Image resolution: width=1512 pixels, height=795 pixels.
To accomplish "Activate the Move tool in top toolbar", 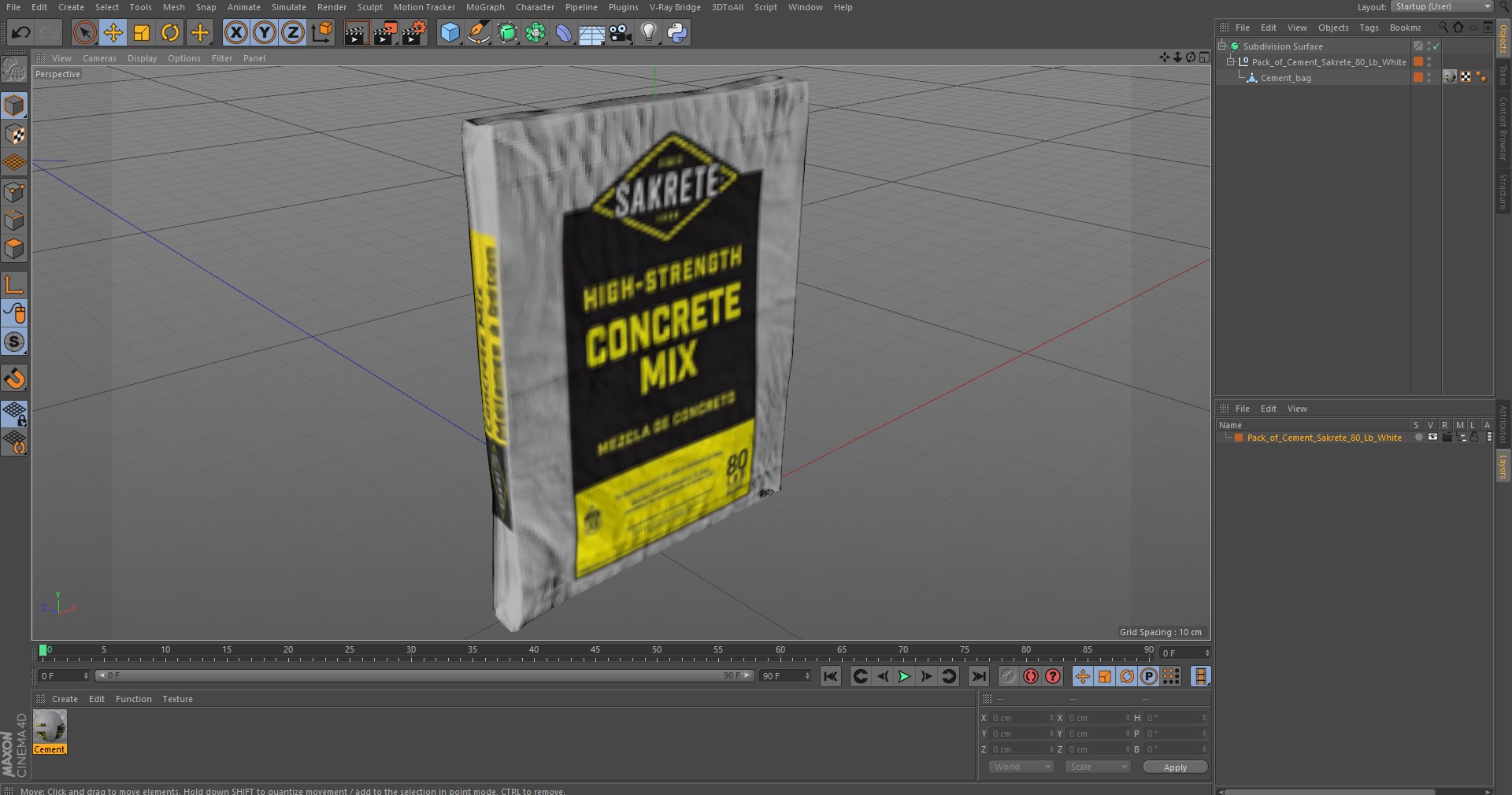I will (113, 32).
